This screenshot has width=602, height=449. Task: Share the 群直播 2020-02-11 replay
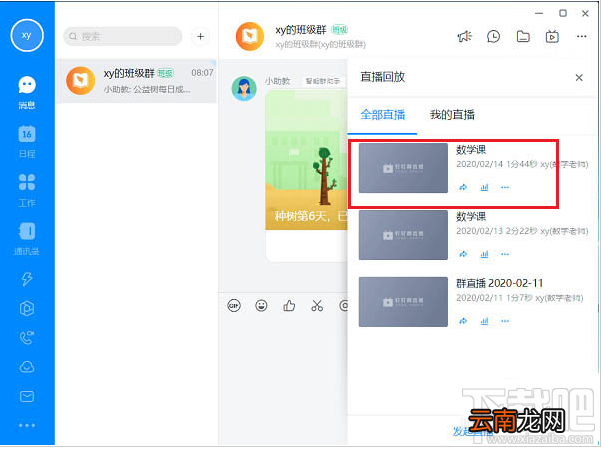(463, 321)
